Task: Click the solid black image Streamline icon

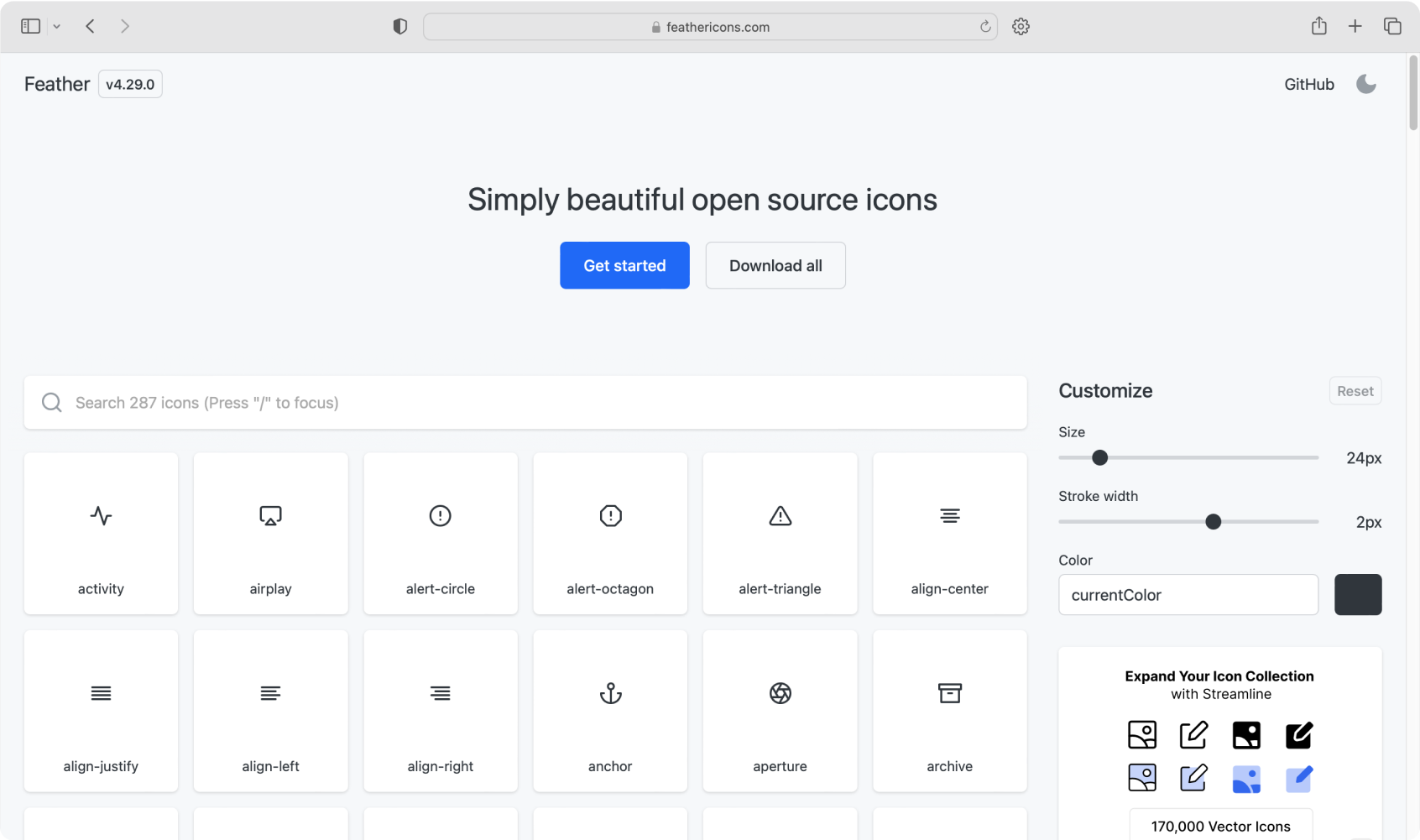Action: coord(1246,735)
